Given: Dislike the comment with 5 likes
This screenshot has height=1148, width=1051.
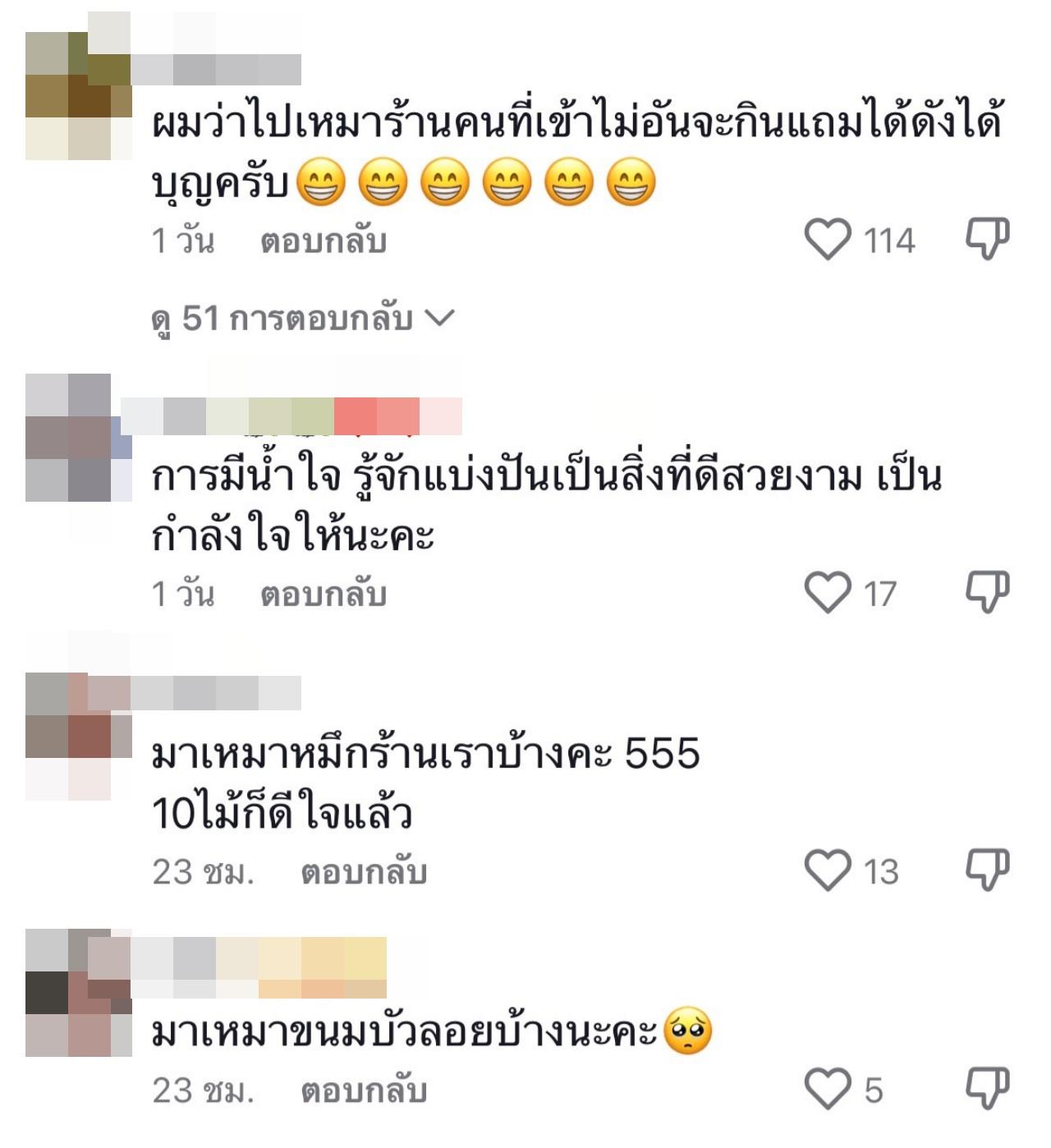Looking at the screenshot, I should tap(987, 1089).
